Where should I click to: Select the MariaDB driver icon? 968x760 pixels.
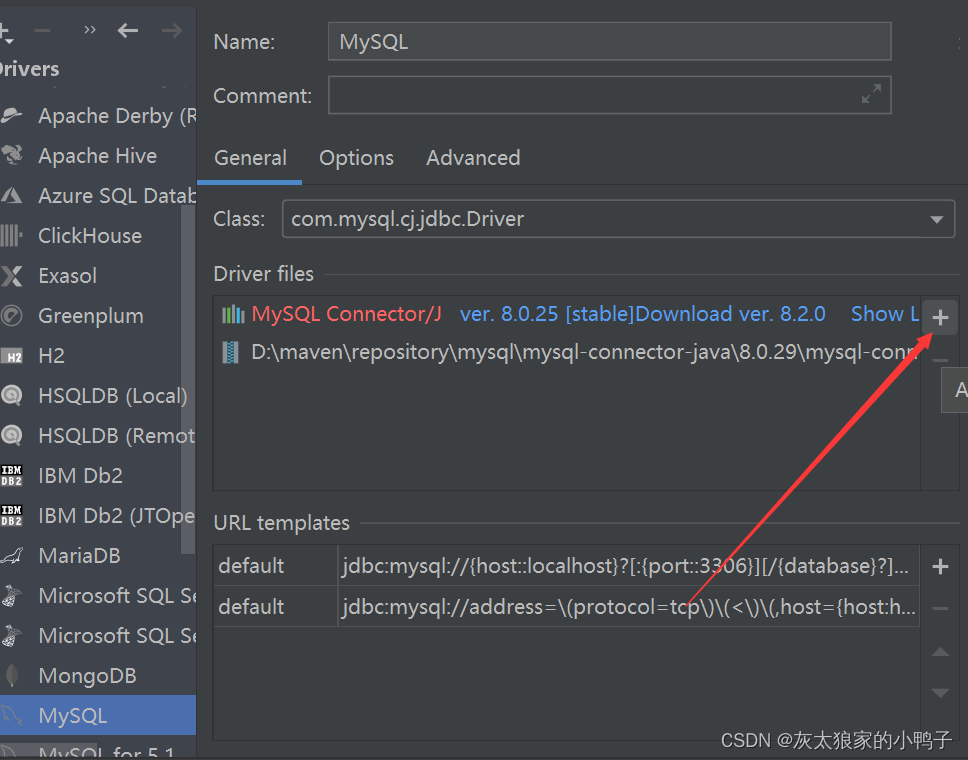point(11,556)
